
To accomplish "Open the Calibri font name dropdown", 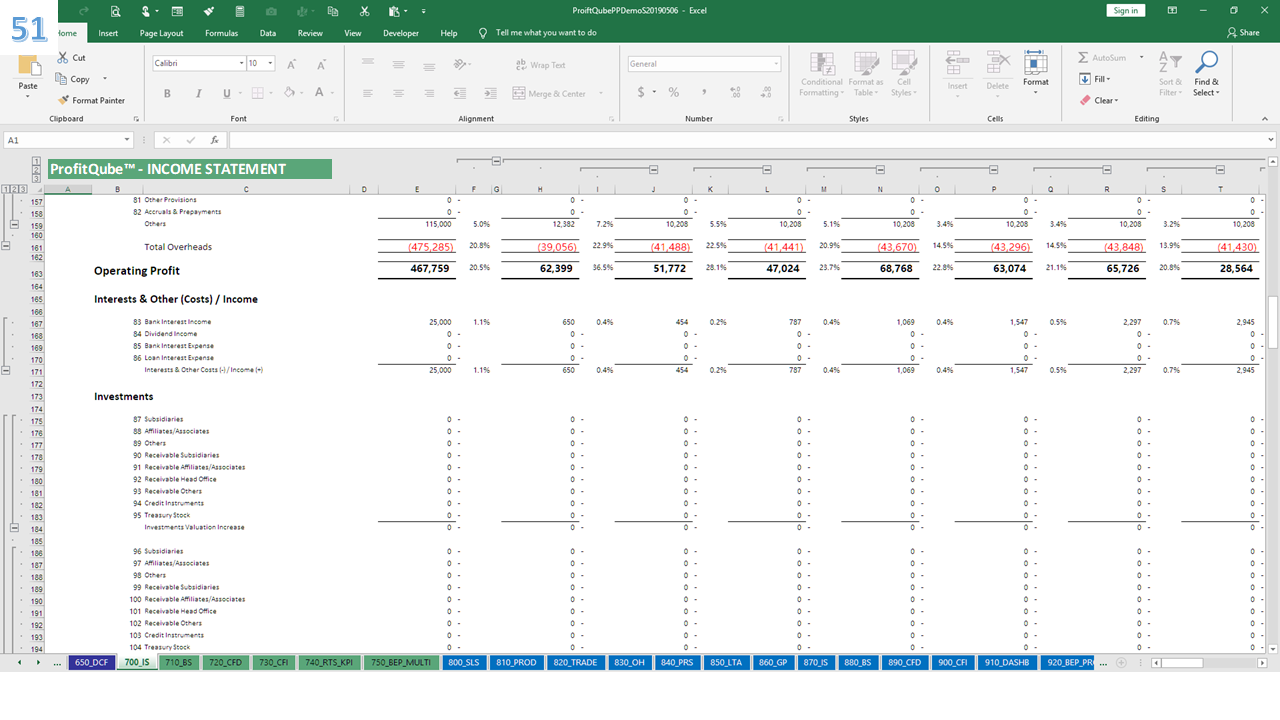I will point(242,64).
